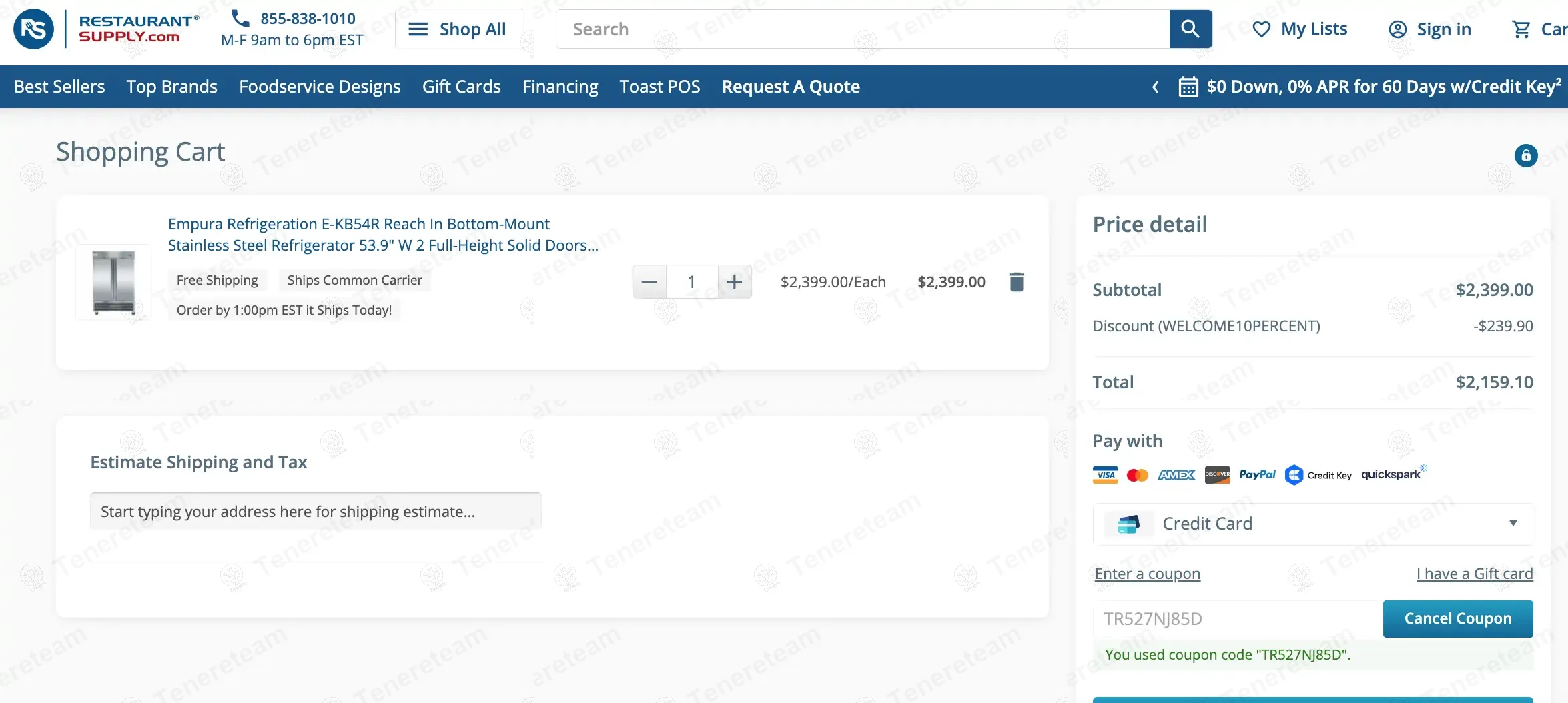Click previous promo arrow in banner
Viewport: 1568px width, 703px height.
[x=1156, y=87]
